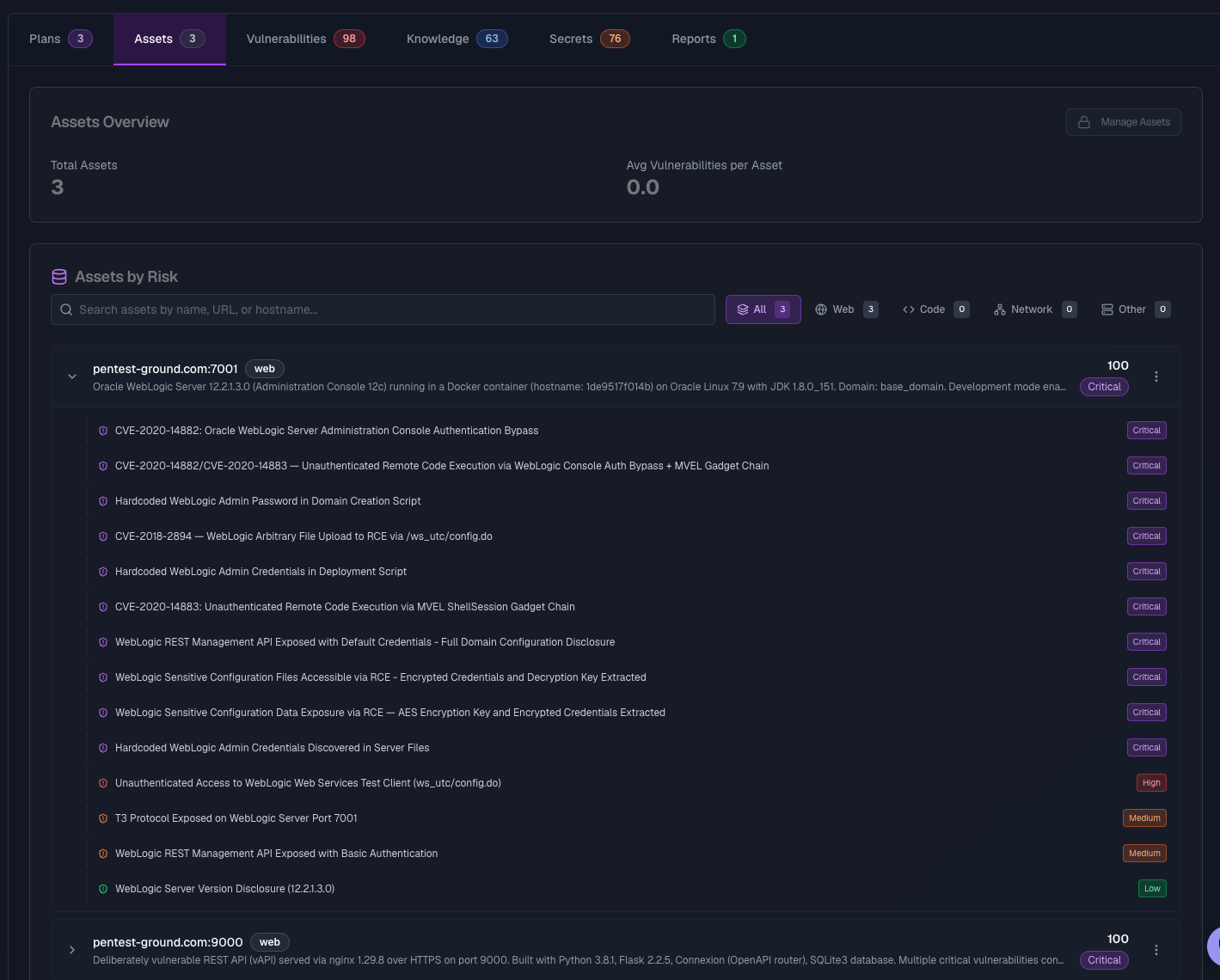Open CVE-2020-14882 Authentication Bypass finding

coord(327,431)
